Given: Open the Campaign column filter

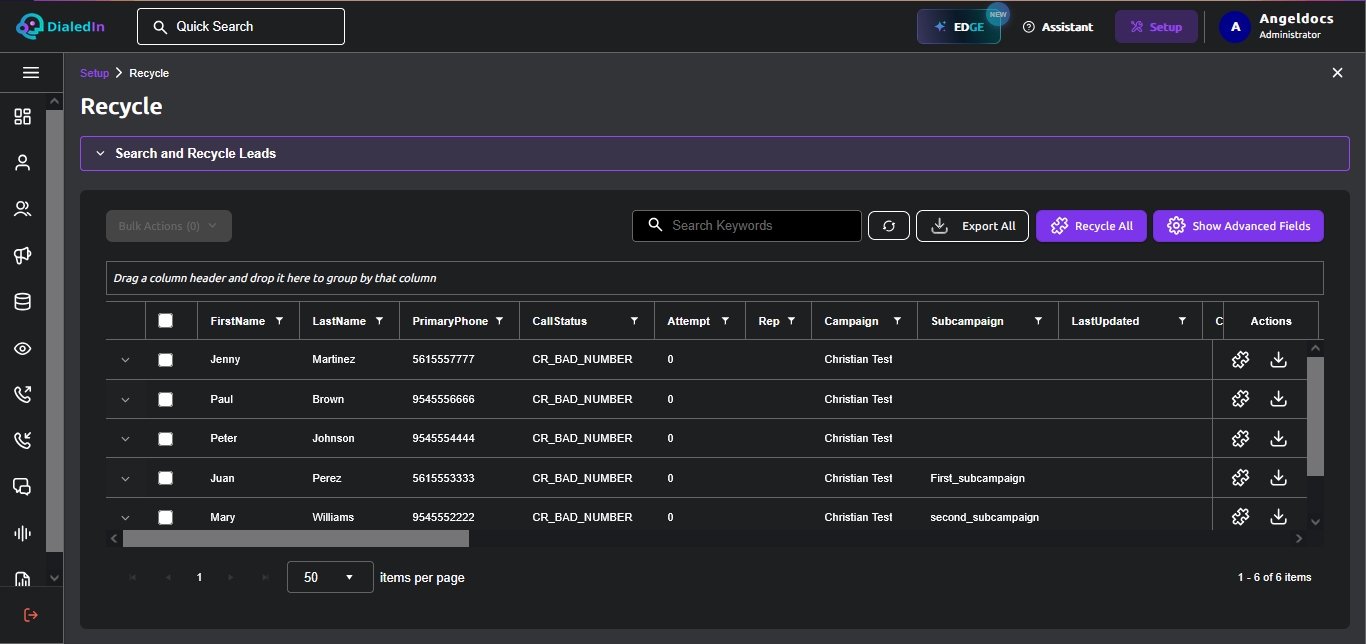Looking at the screenshot, I should point(897,321).
